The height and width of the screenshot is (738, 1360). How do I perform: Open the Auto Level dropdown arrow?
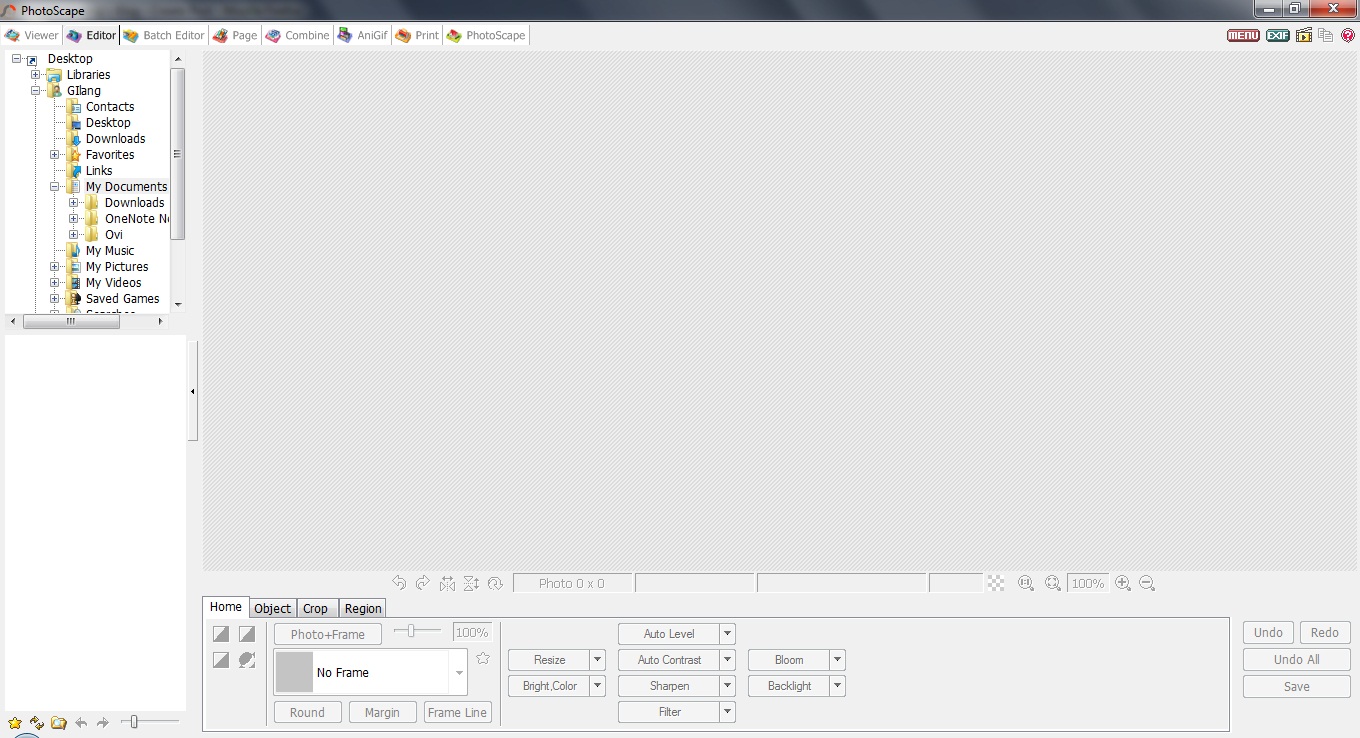pyautogui.click(x=728, y=634)
